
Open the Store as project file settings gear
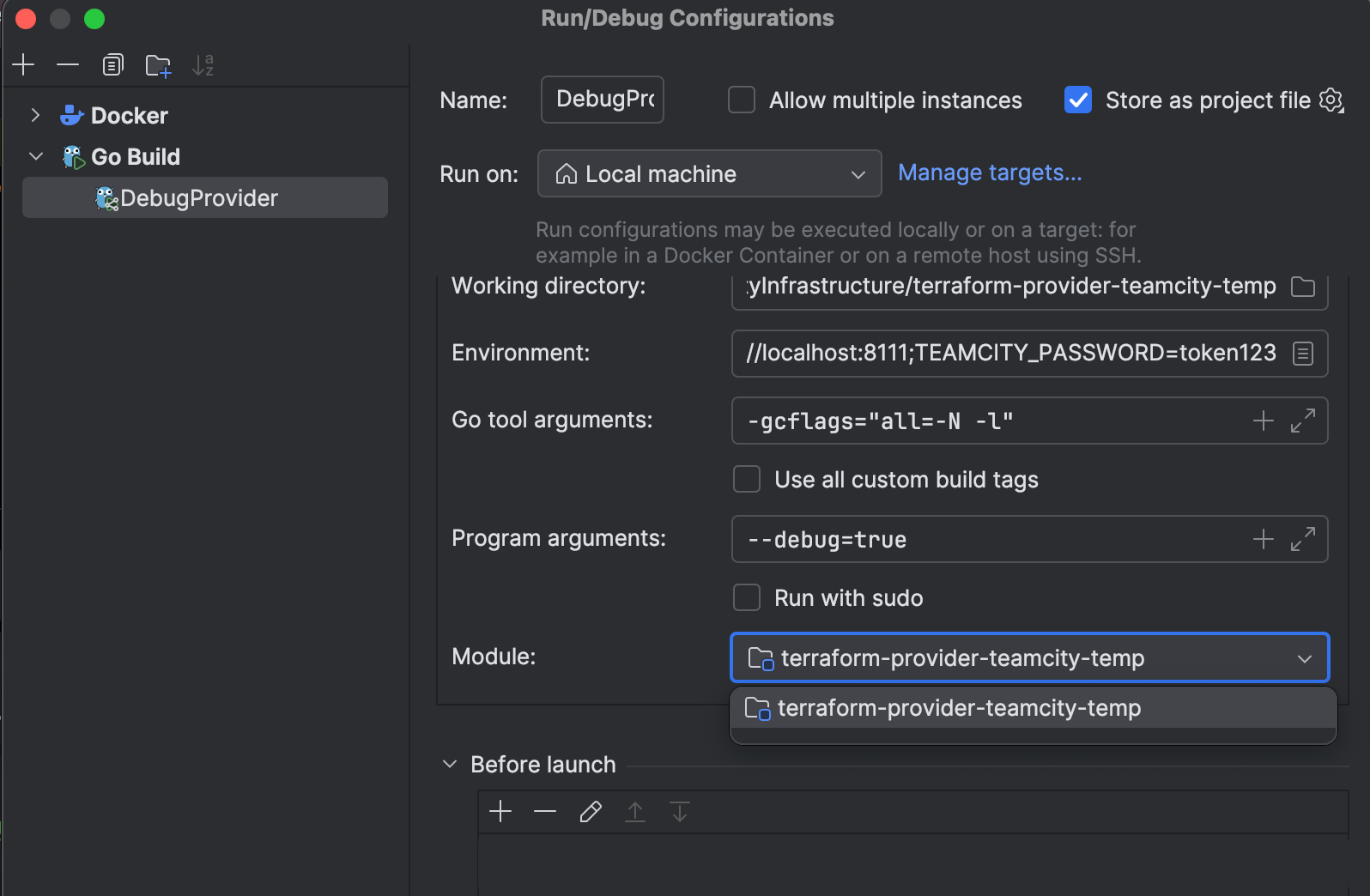tap(1331, 100)
